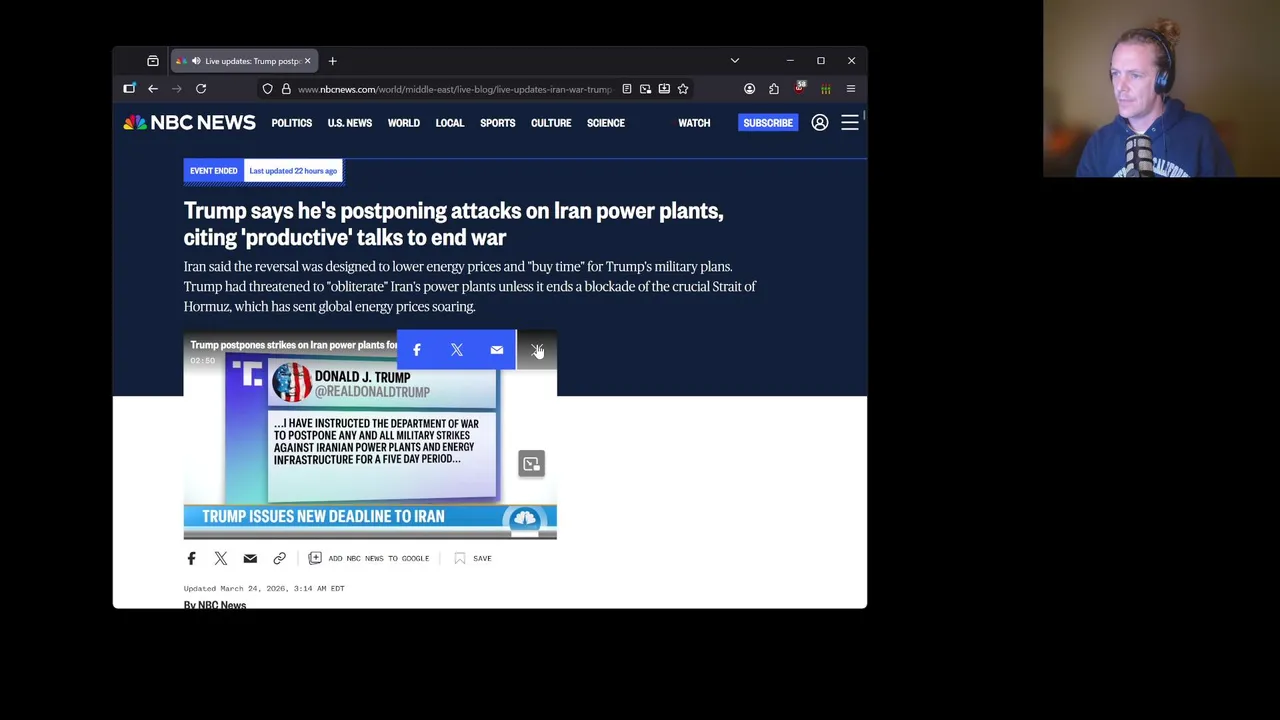Image resolution: width=1280 pixels, height=720 pixels.
Task: Go back to the previous page
Action: coord(153,89)
